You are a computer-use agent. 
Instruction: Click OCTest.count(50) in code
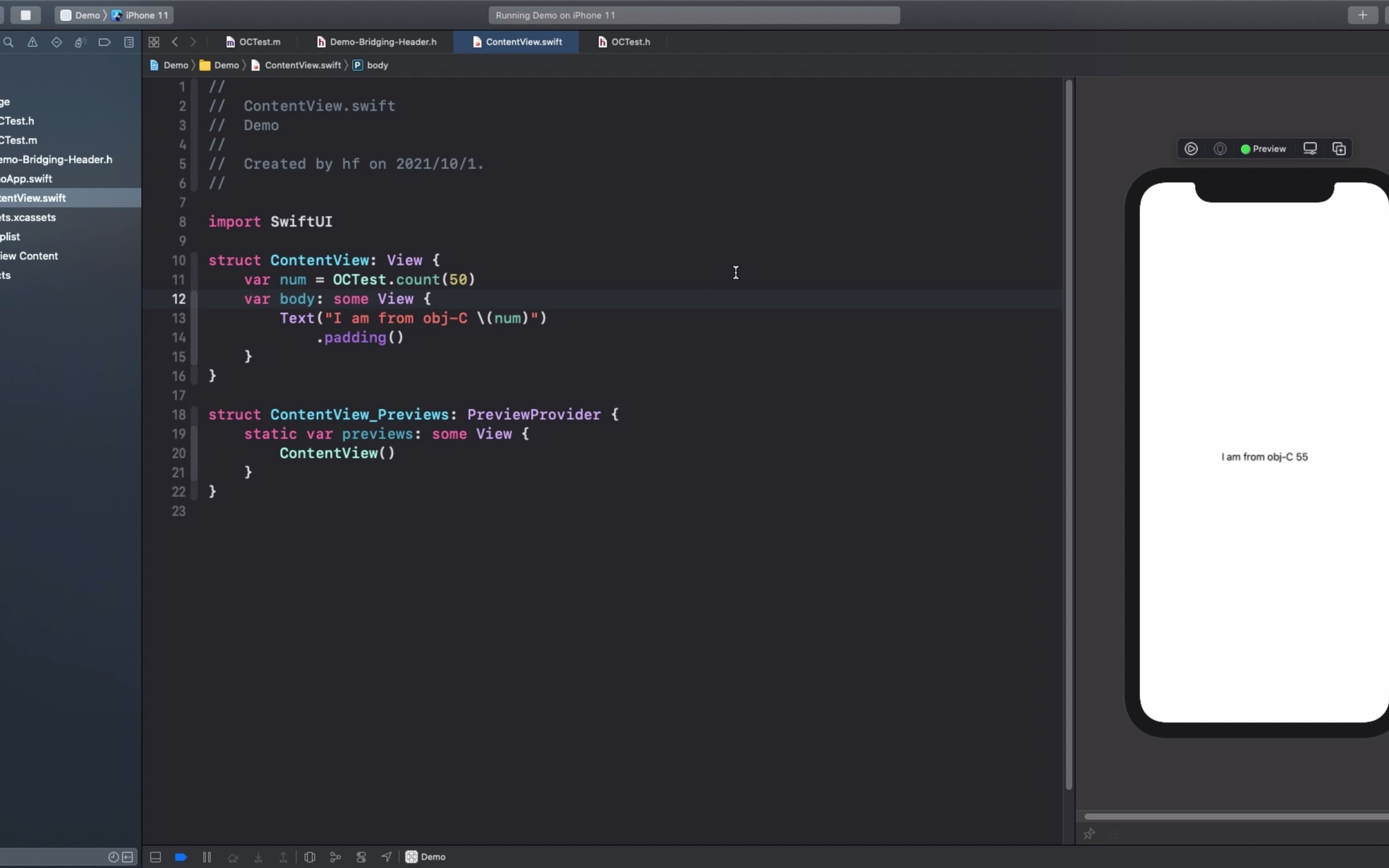[404, 280]
